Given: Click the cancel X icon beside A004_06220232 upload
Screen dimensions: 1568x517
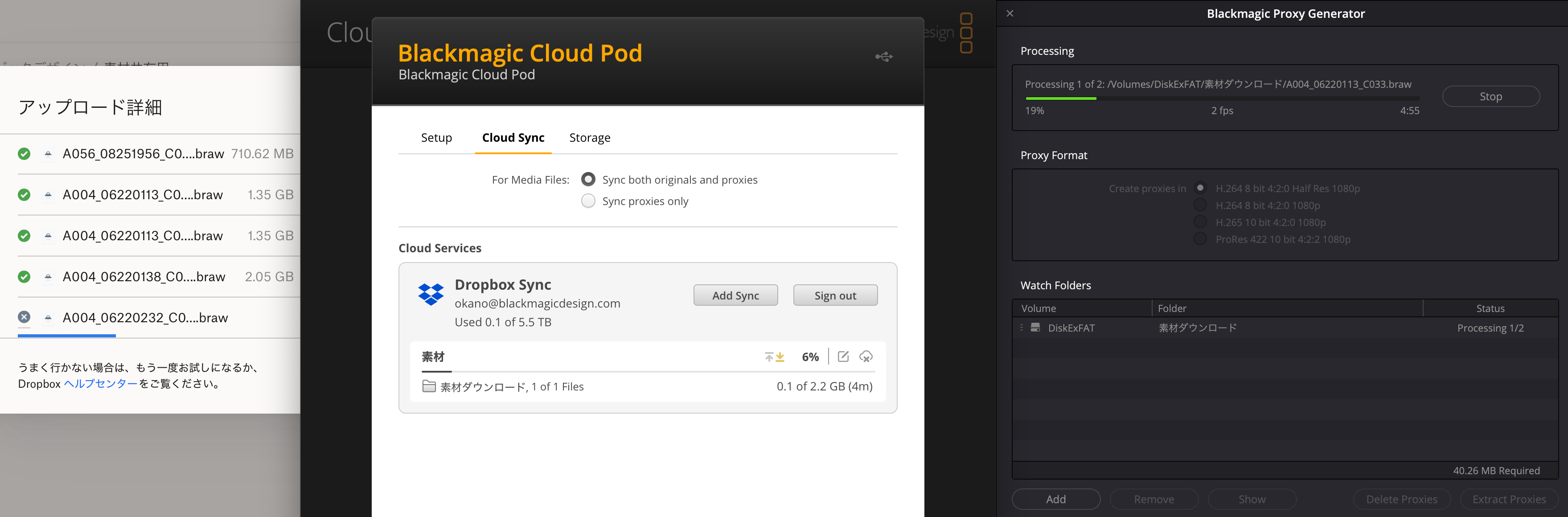Looking at the screenshot, I should (24, 317).
